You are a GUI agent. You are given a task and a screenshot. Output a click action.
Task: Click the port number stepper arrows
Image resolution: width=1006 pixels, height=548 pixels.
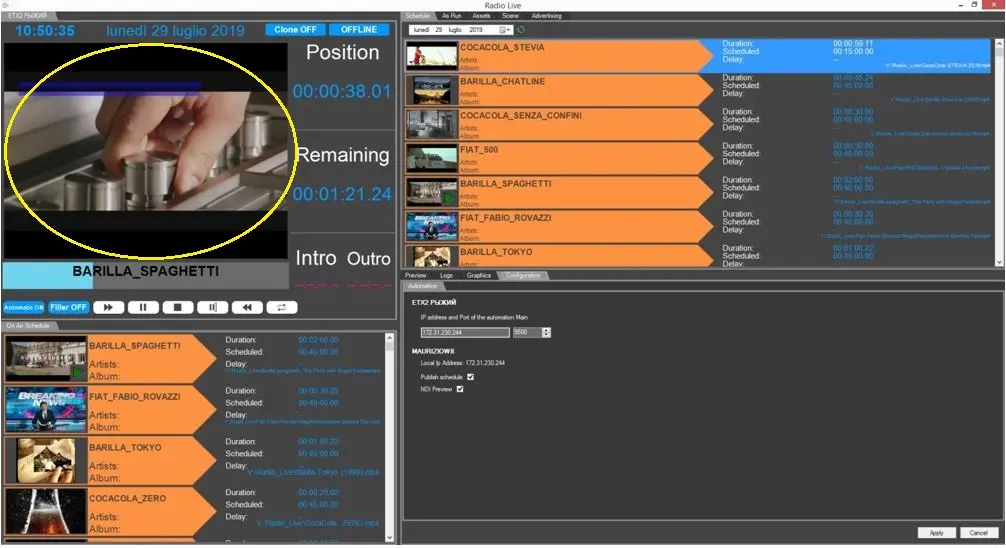(546, 332)
